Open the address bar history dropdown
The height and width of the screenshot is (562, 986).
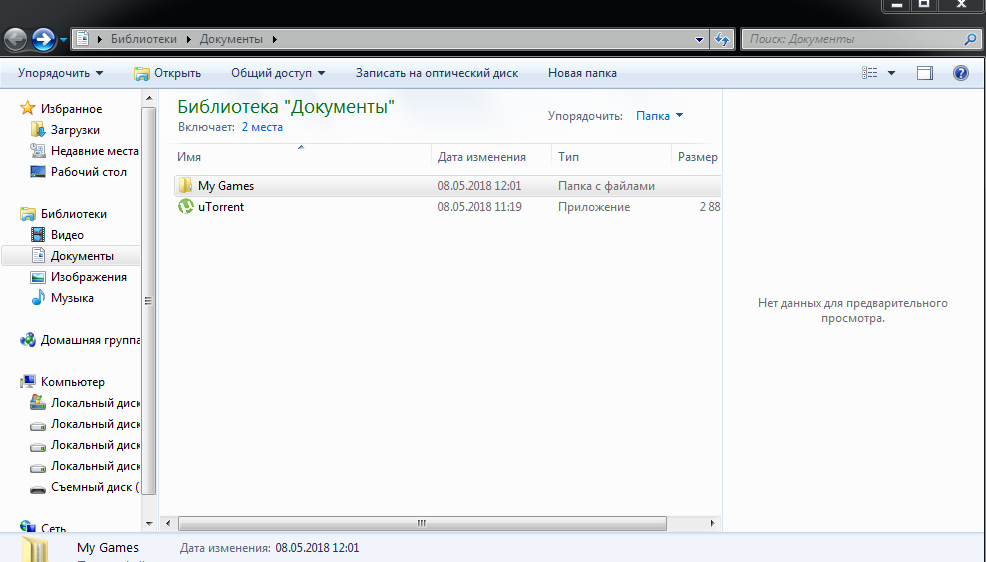tap(699, 40)
